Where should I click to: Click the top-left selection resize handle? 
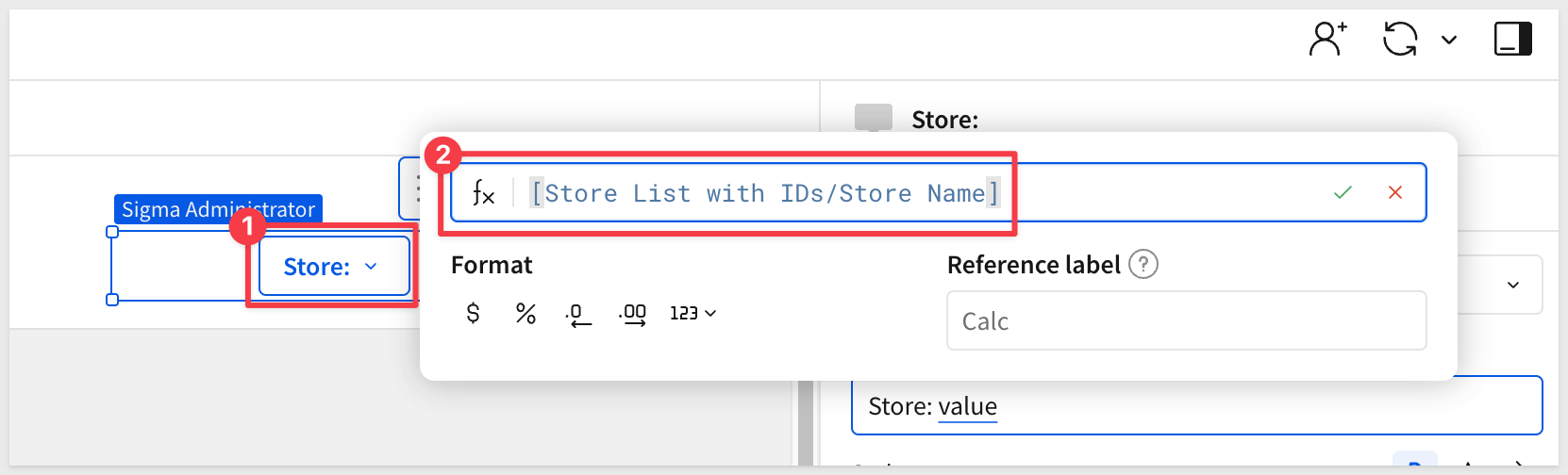112,232
